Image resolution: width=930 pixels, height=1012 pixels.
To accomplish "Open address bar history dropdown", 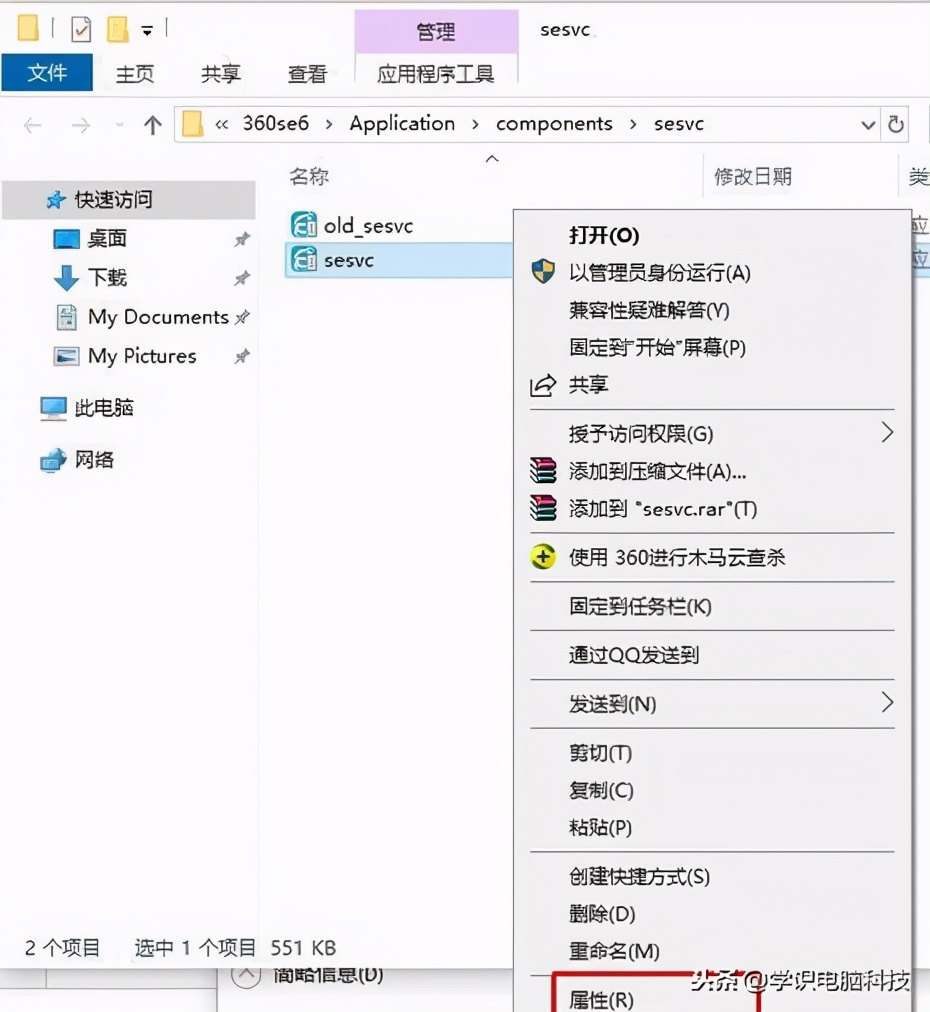I will click(868, 125).
